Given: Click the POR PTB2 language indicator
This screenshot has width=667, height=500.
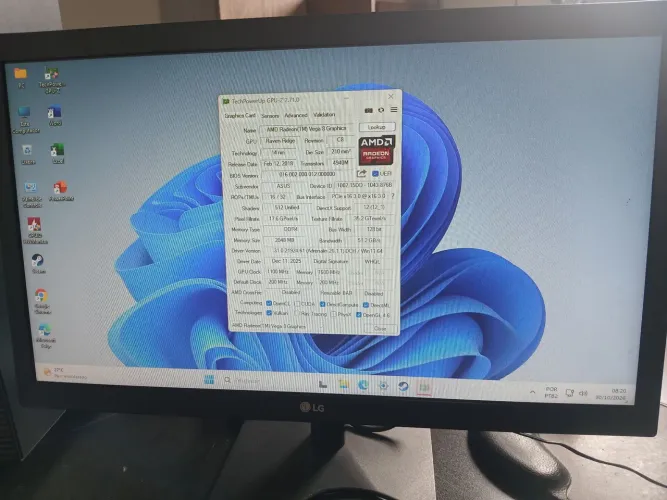Looking at the screenshot, I should click(x=551, y=392).
